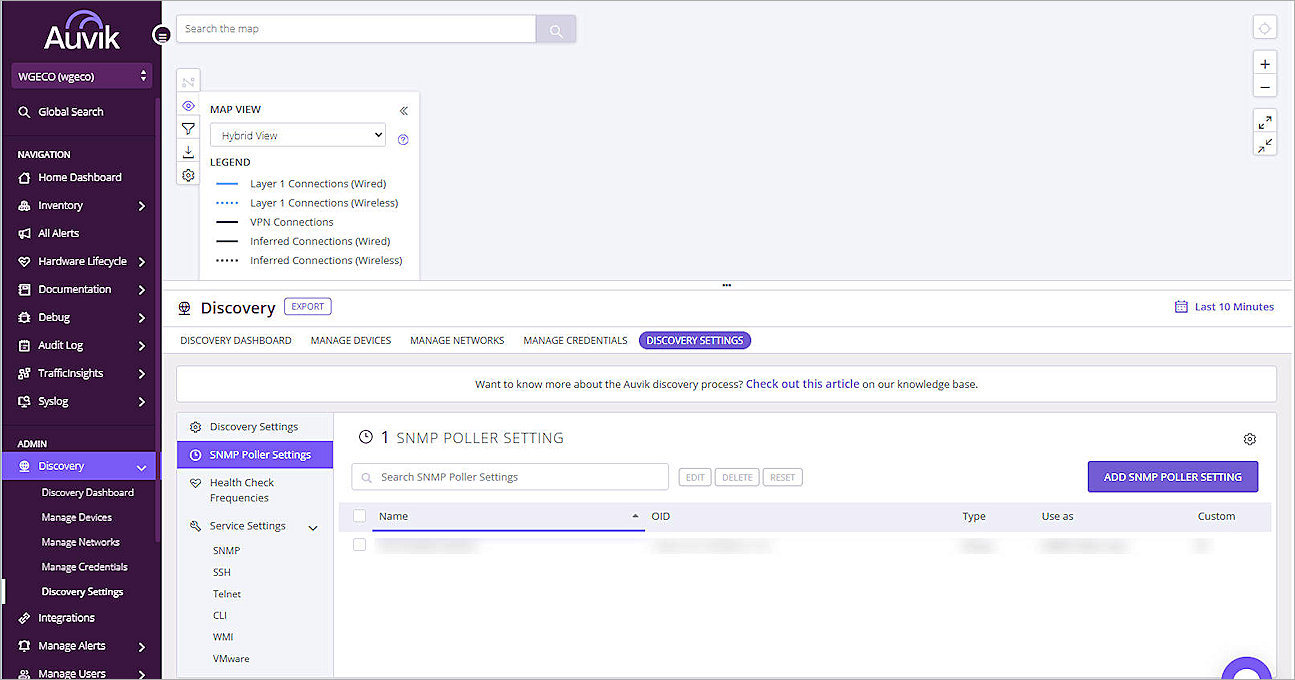Open the Map View help question mark

(x=402, y=139)
